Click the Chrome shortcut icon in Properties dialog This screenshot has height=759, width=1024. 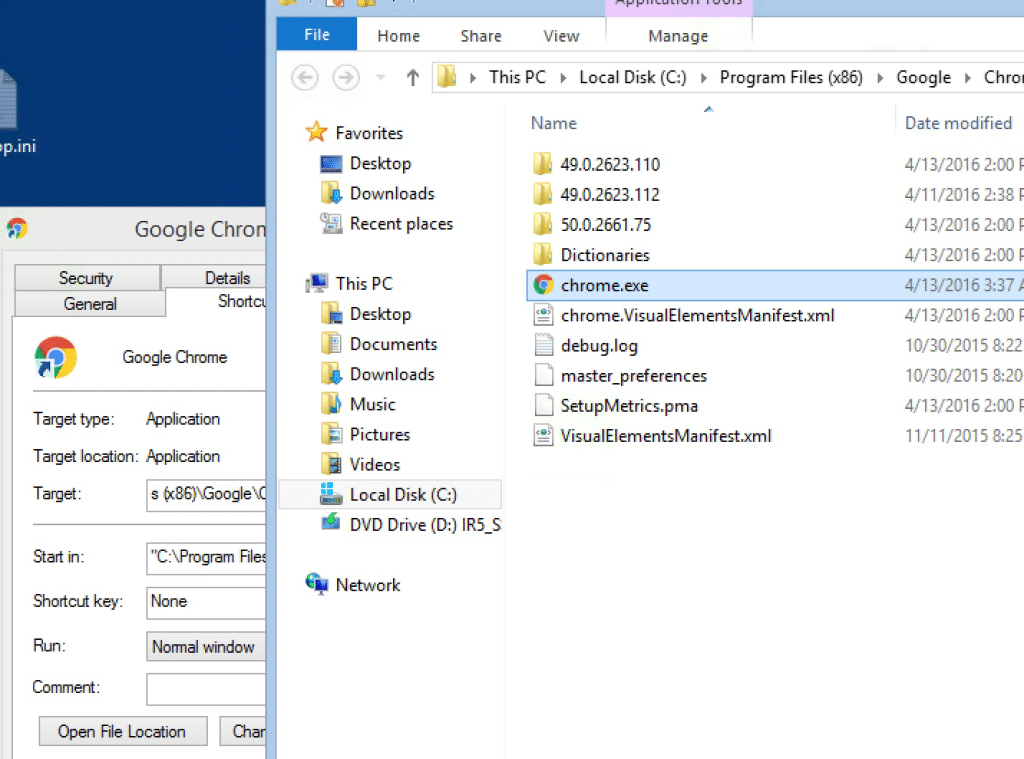pyautogui.click(x=56, y=357)
